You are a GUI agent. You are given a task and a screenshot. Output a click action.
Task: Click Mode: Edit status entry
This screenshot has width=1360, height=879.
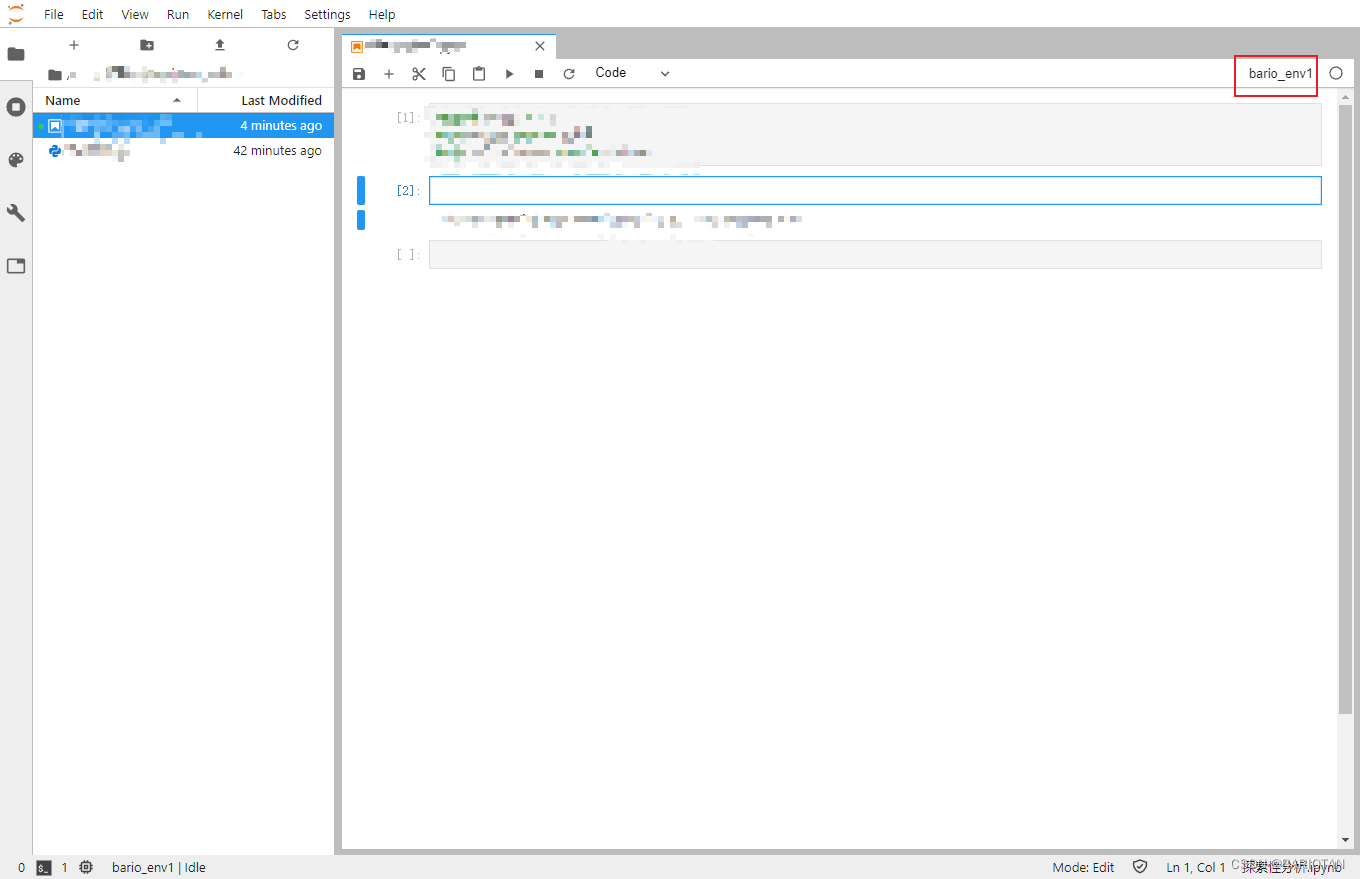click(x=1083, y=867)
